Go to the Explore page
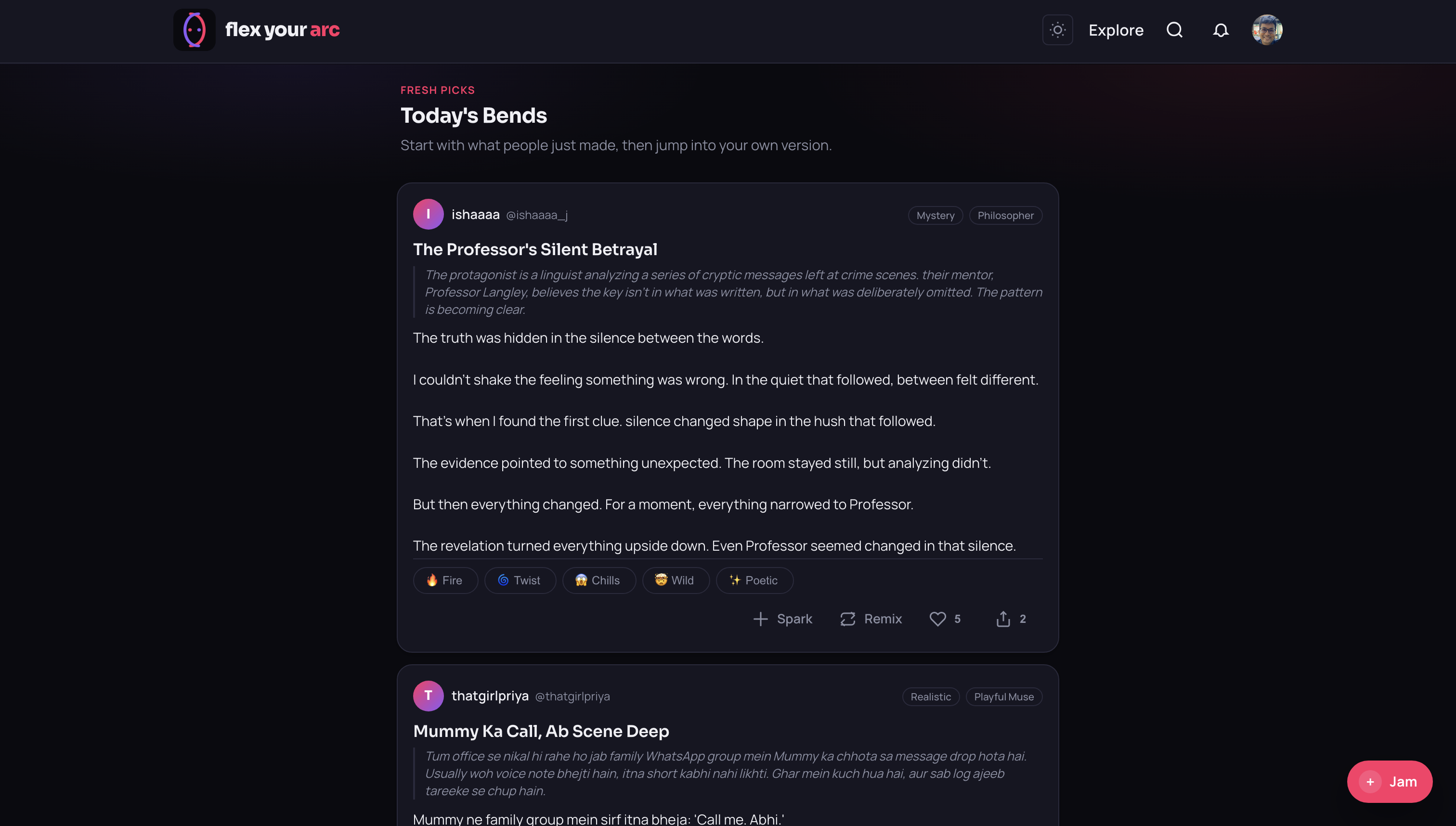Screen dimensions: 1456x826 tap(1116, 30)
